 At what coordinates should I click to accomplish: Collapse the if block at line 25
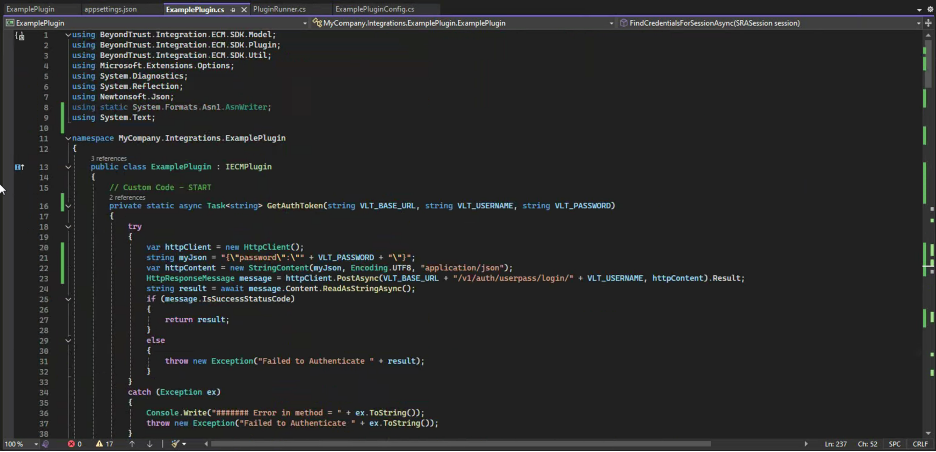(68, 299)
